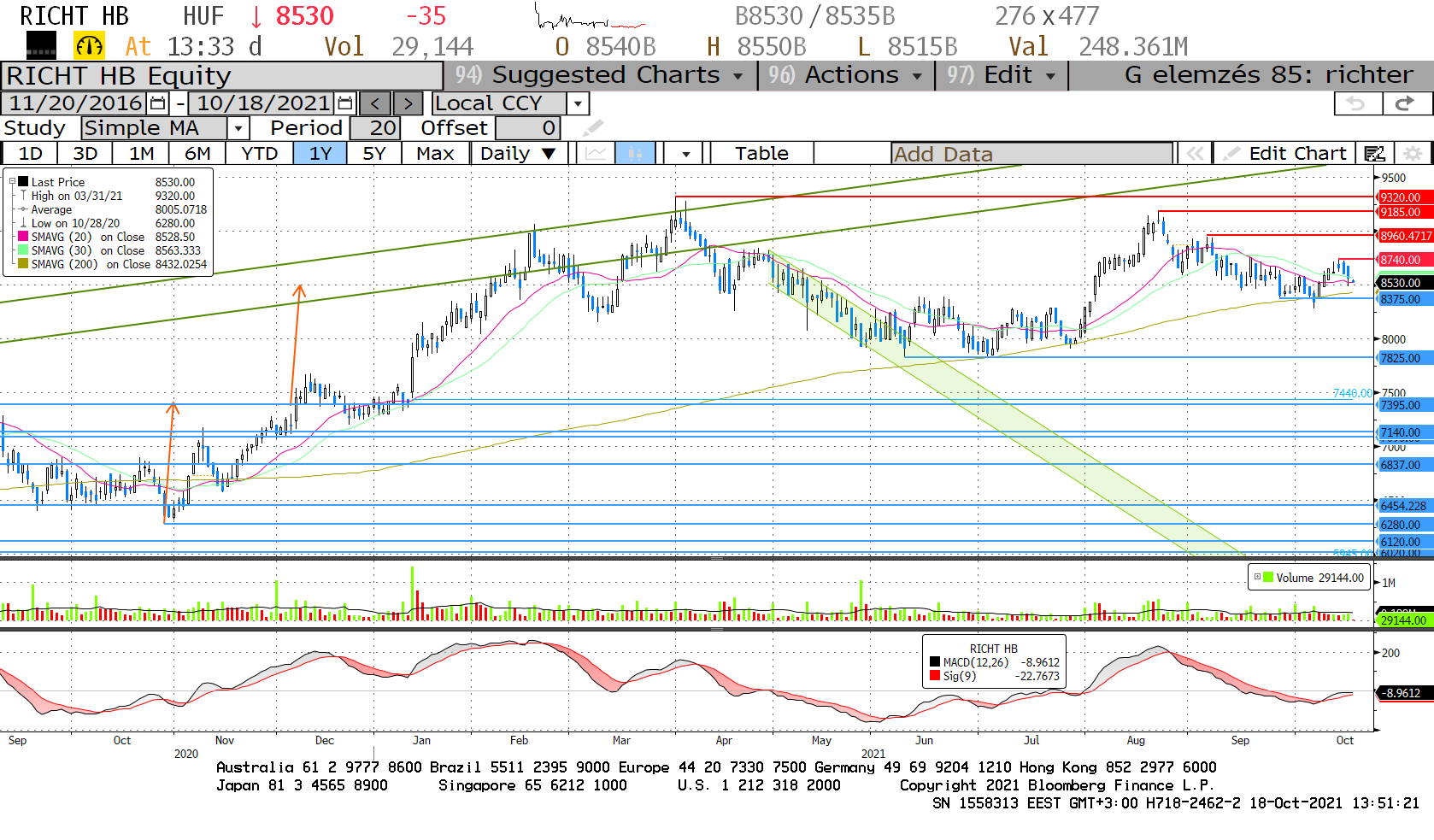This screenshot has width=1434, height=840.
Task: Click the 9320.00 red price level label
Action: [1405, 197]
